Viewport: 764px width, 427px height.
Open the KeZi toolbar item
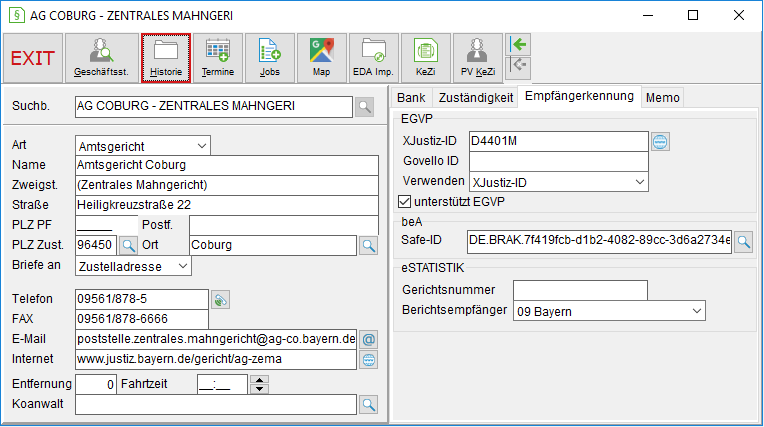[x=425, y=58]
